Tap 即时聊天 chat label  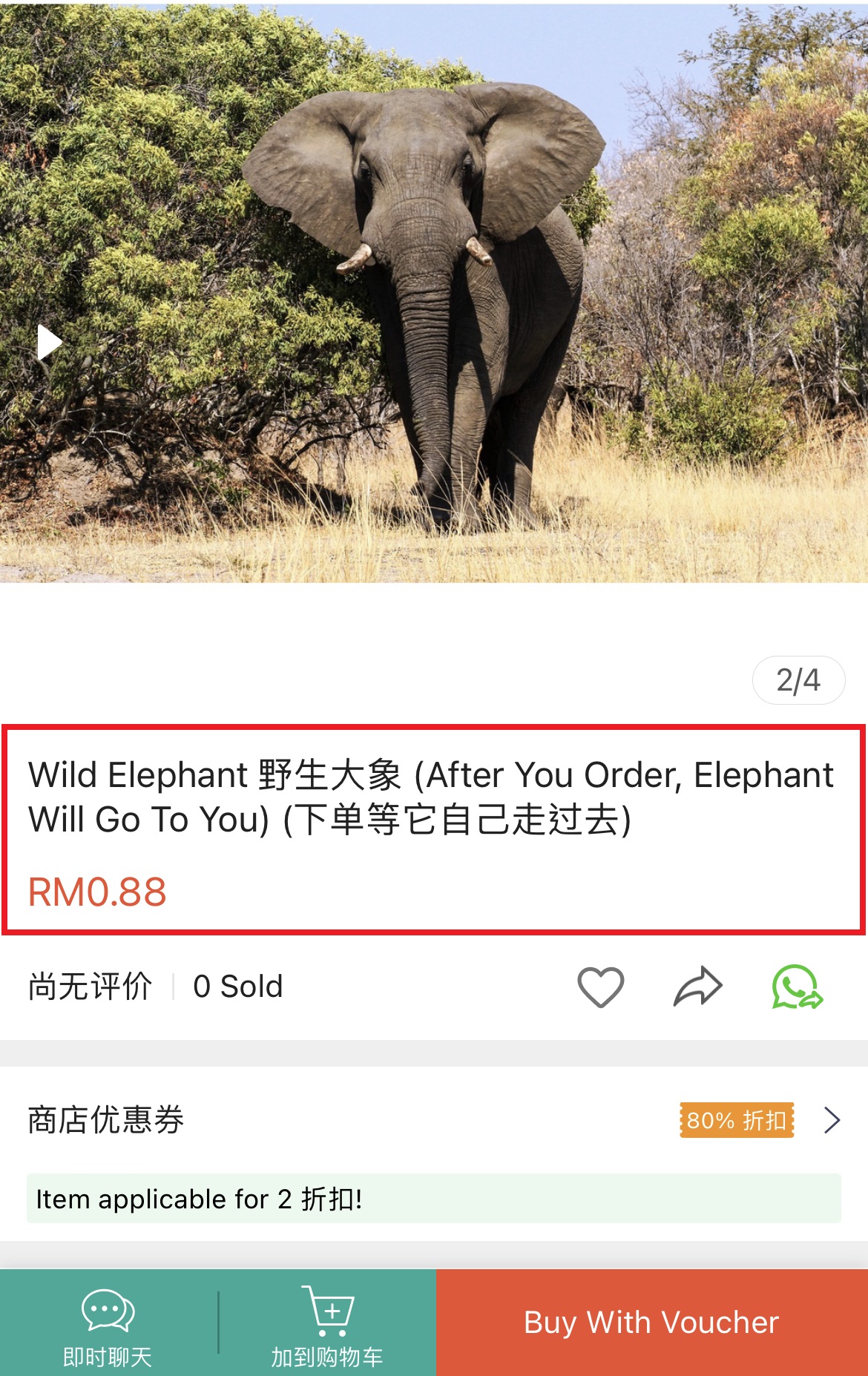[108, 1357]
